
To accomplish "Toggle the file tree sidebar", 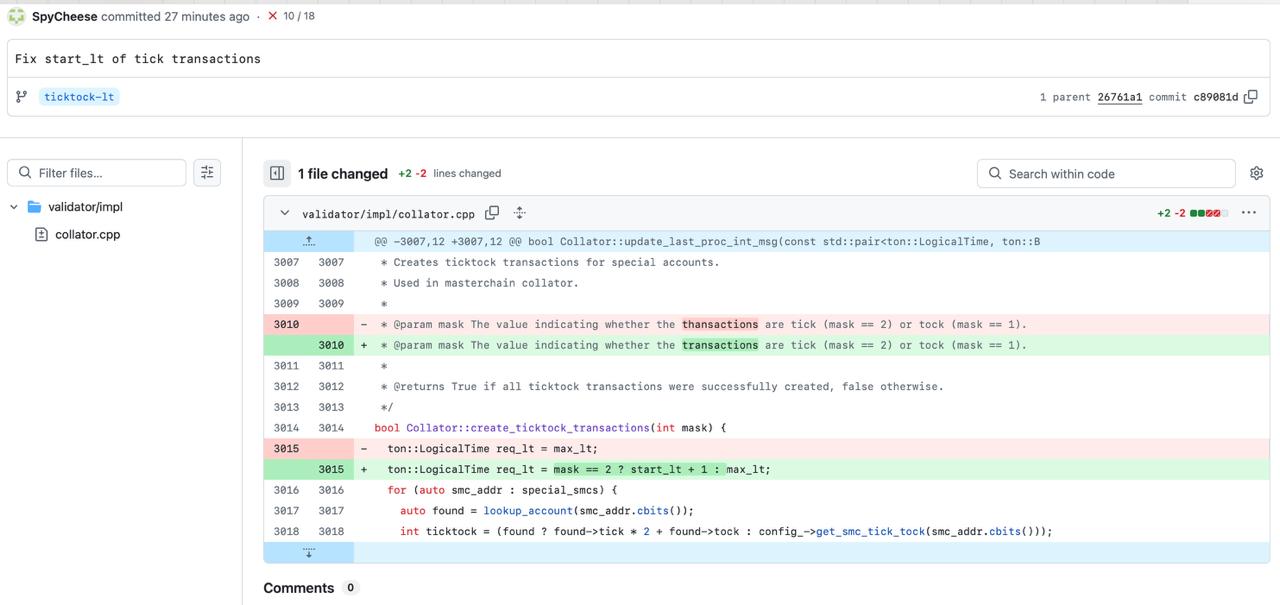I will (x=277, y=173).
